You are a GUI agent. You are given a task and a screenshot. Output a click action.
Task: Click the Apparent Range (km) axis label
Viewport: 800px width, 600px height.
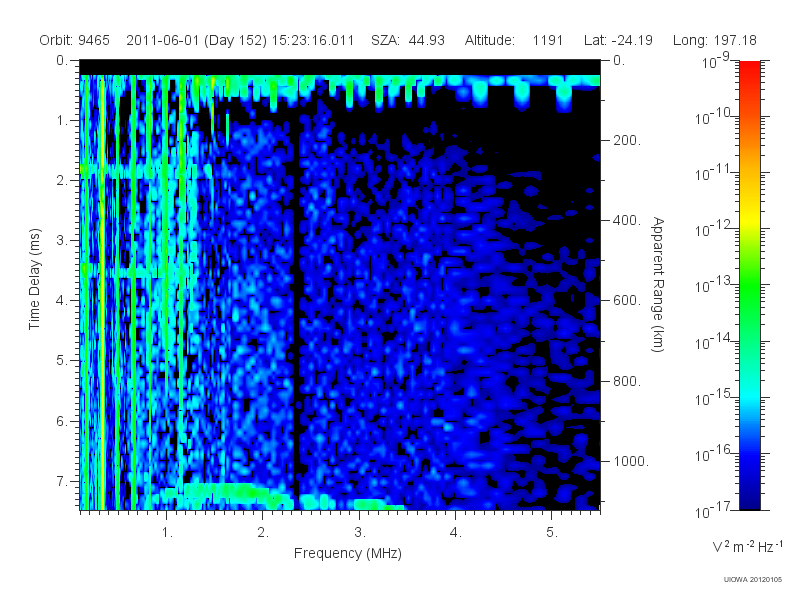point(658,284)
